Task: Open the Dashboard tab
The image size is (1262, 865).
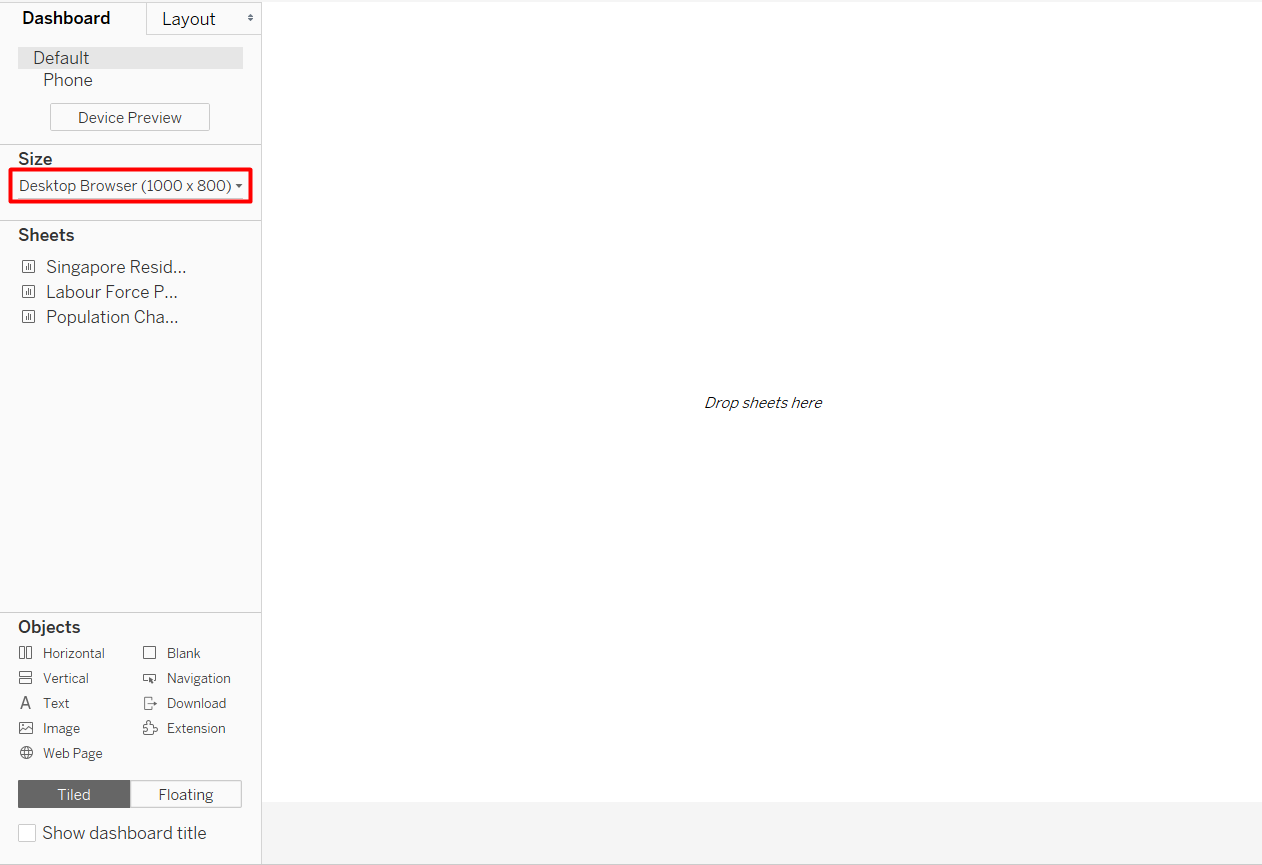Action: 66,18
